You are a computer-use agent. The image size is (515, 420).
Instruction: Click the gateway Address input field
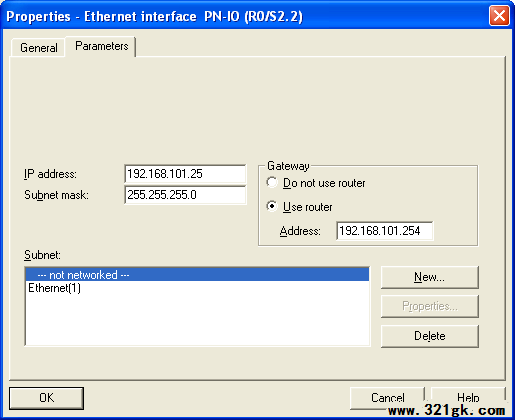pyautogui.click(x=385, y=231)
